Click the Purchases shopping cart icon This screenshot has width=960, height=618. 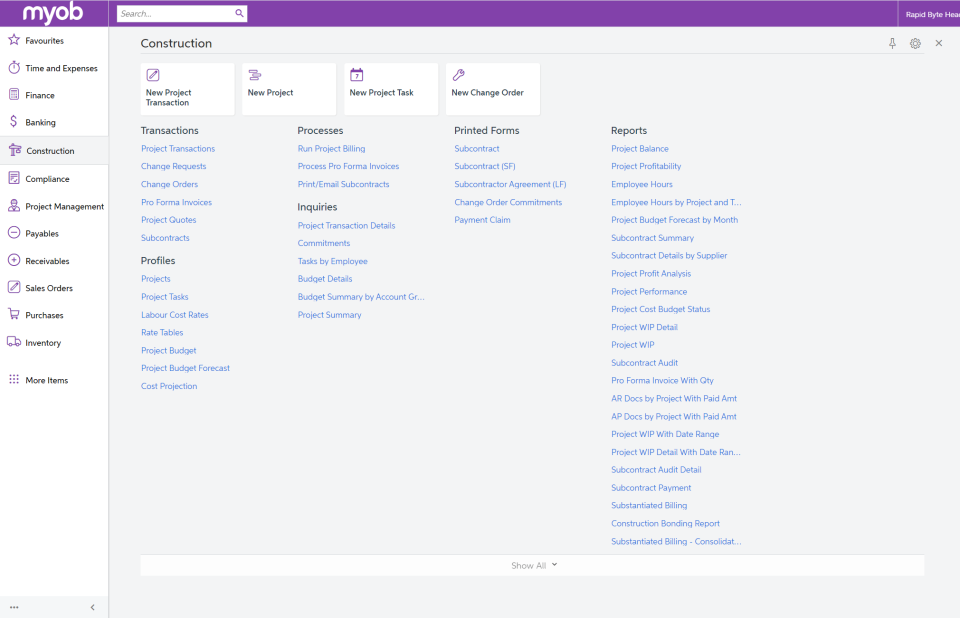[14, 314]
